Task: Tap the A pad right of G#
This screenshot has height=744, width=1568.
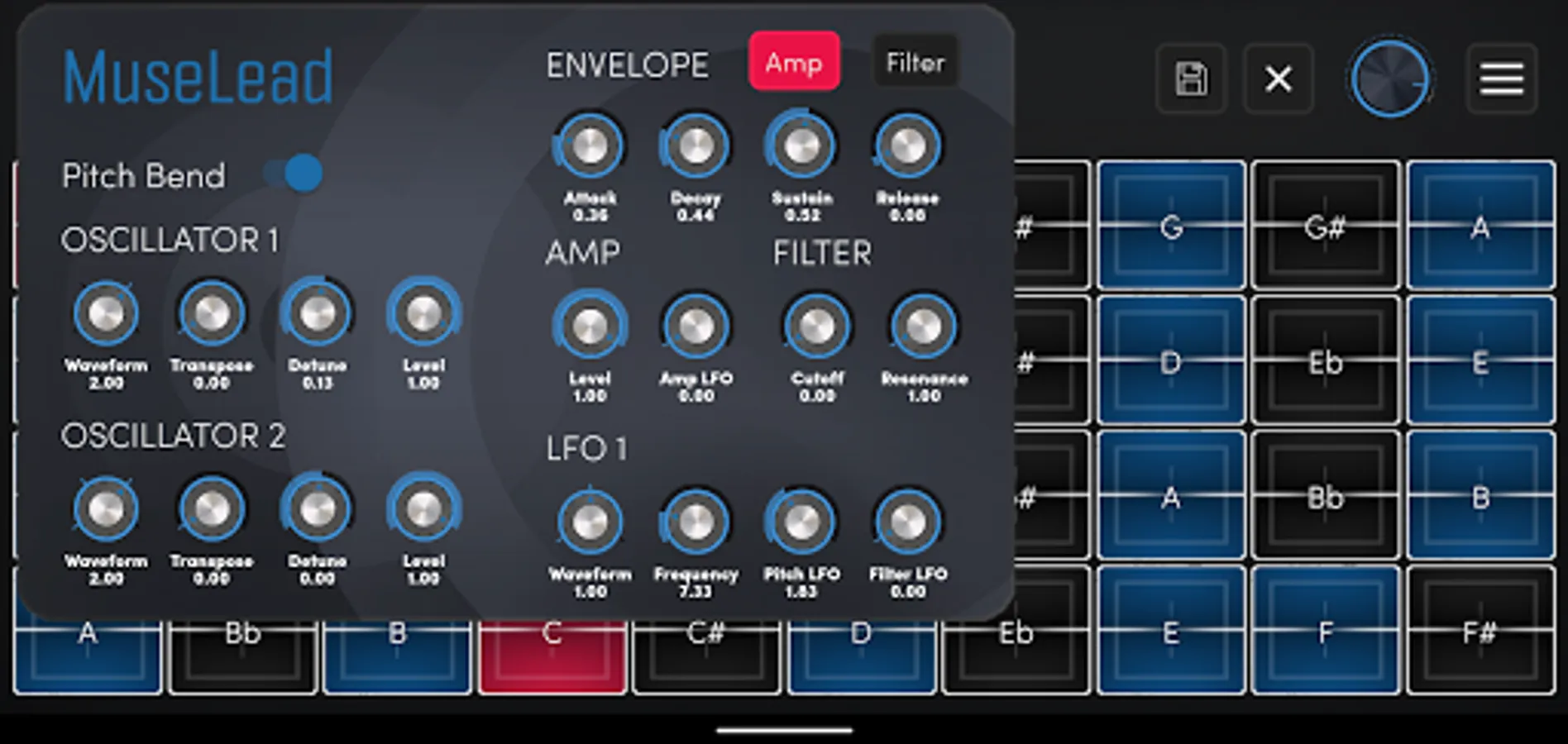Action: [x=1480, y=226]
